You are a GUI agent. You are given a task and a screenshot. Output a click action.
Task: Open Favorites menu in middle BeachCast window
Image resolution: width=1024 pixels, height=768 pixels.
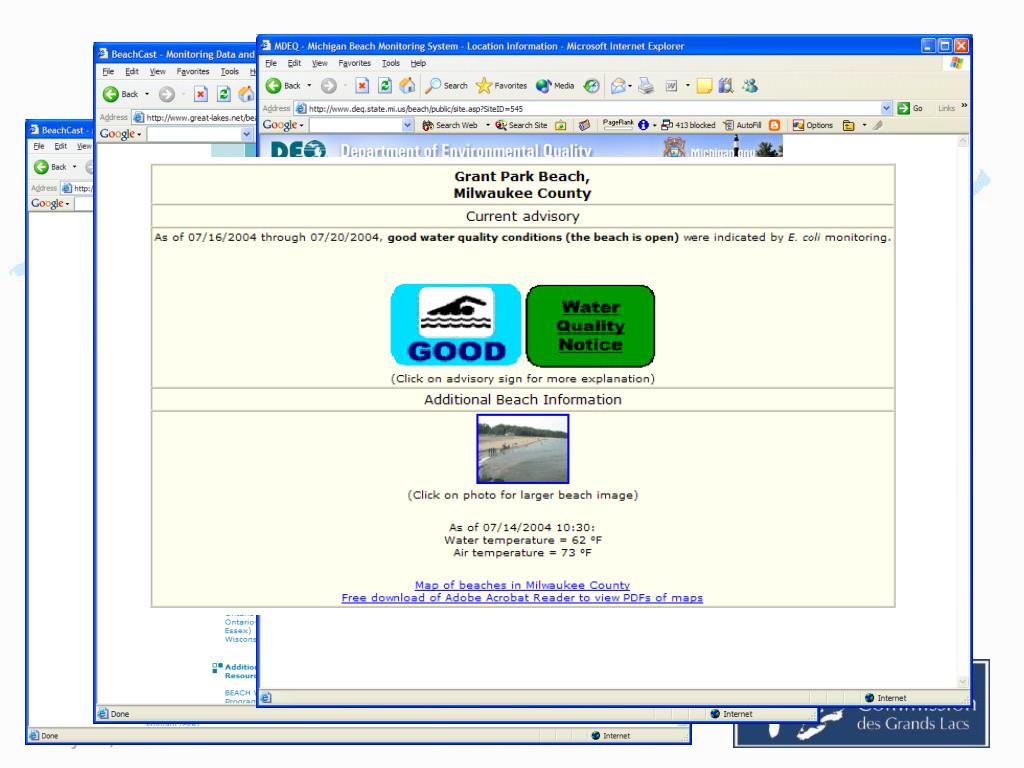pos(193,72)
